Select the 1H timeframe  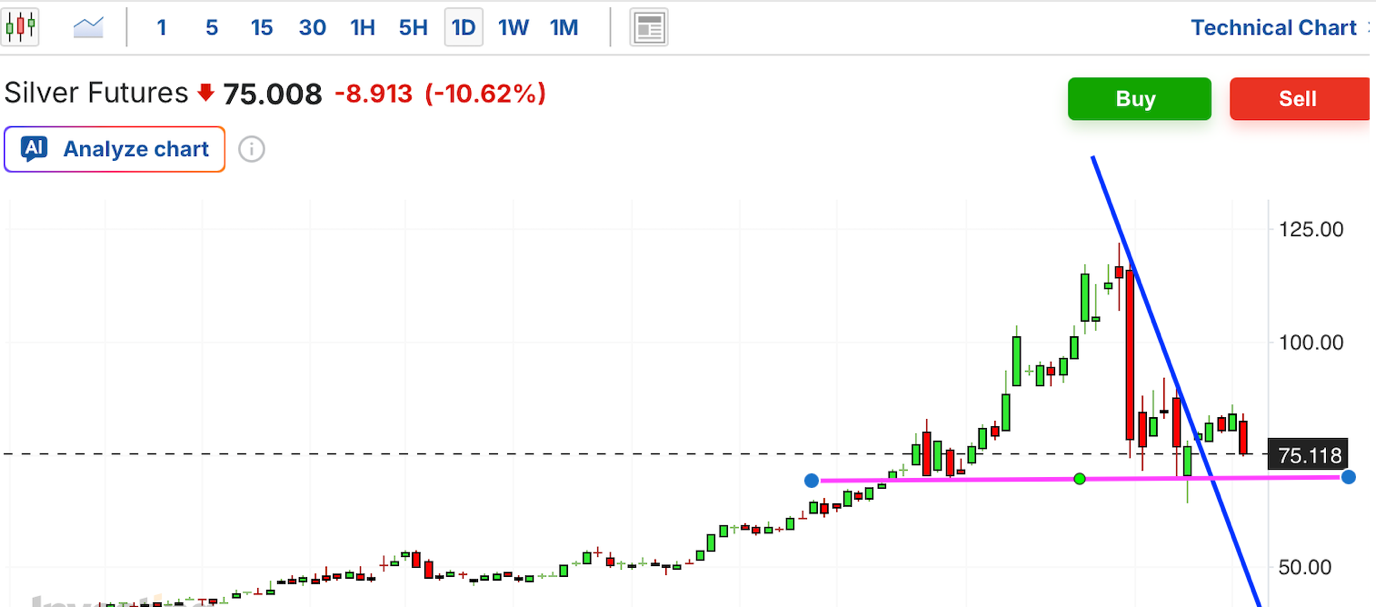click(363, 27)
